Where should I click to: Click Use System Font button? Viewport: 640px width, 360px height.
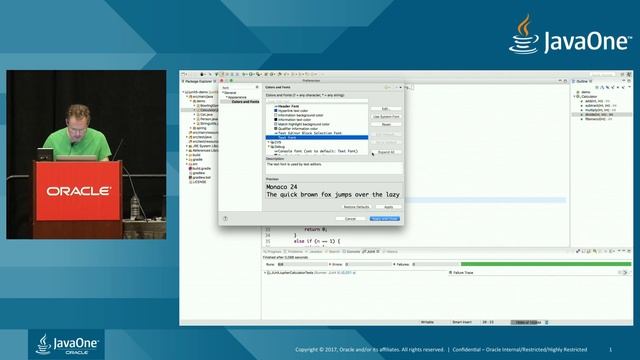(386, 116)
